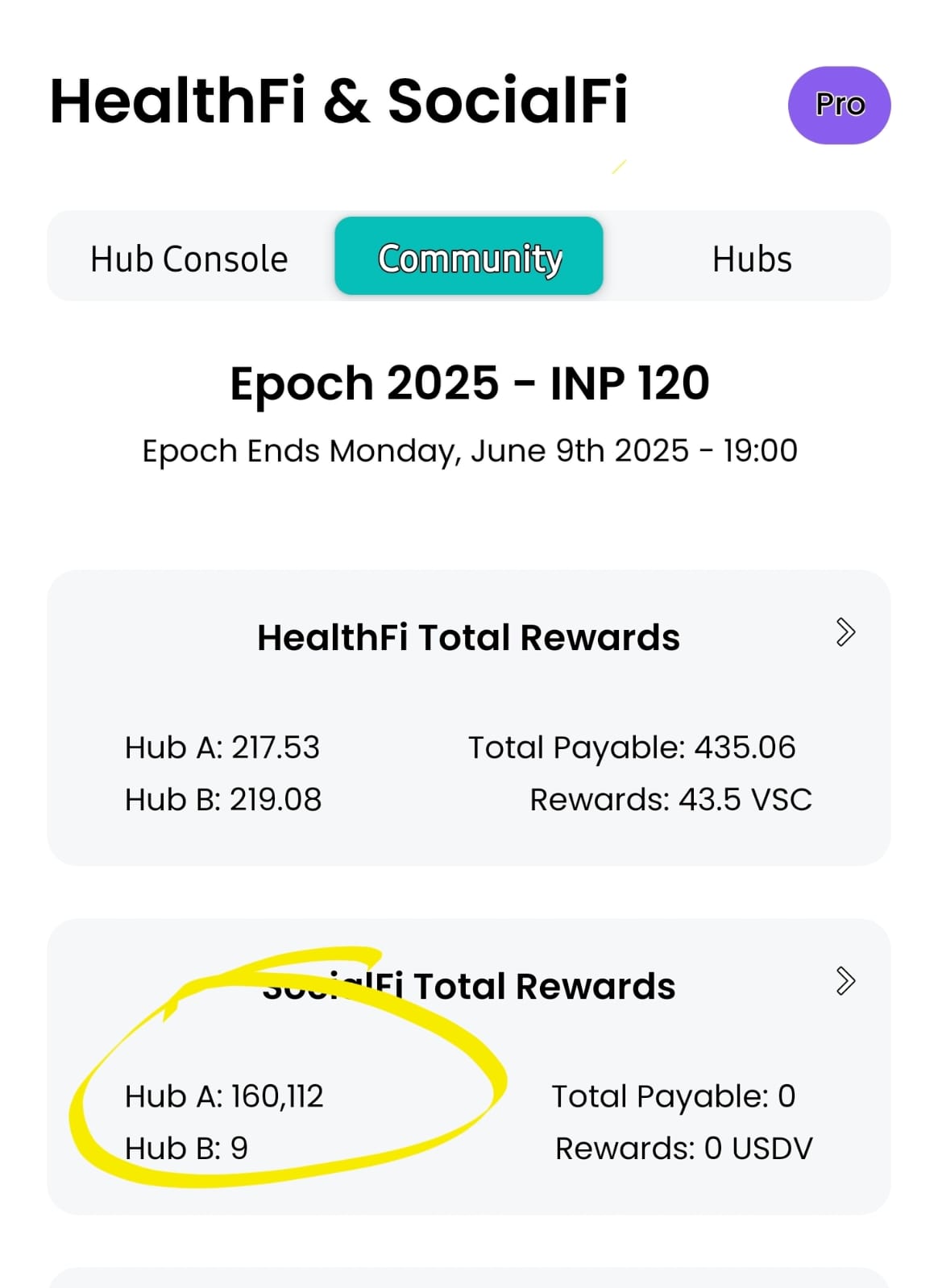
Task: Open the Pro badge
Action: pyautogui.click(x=839, y=105)
